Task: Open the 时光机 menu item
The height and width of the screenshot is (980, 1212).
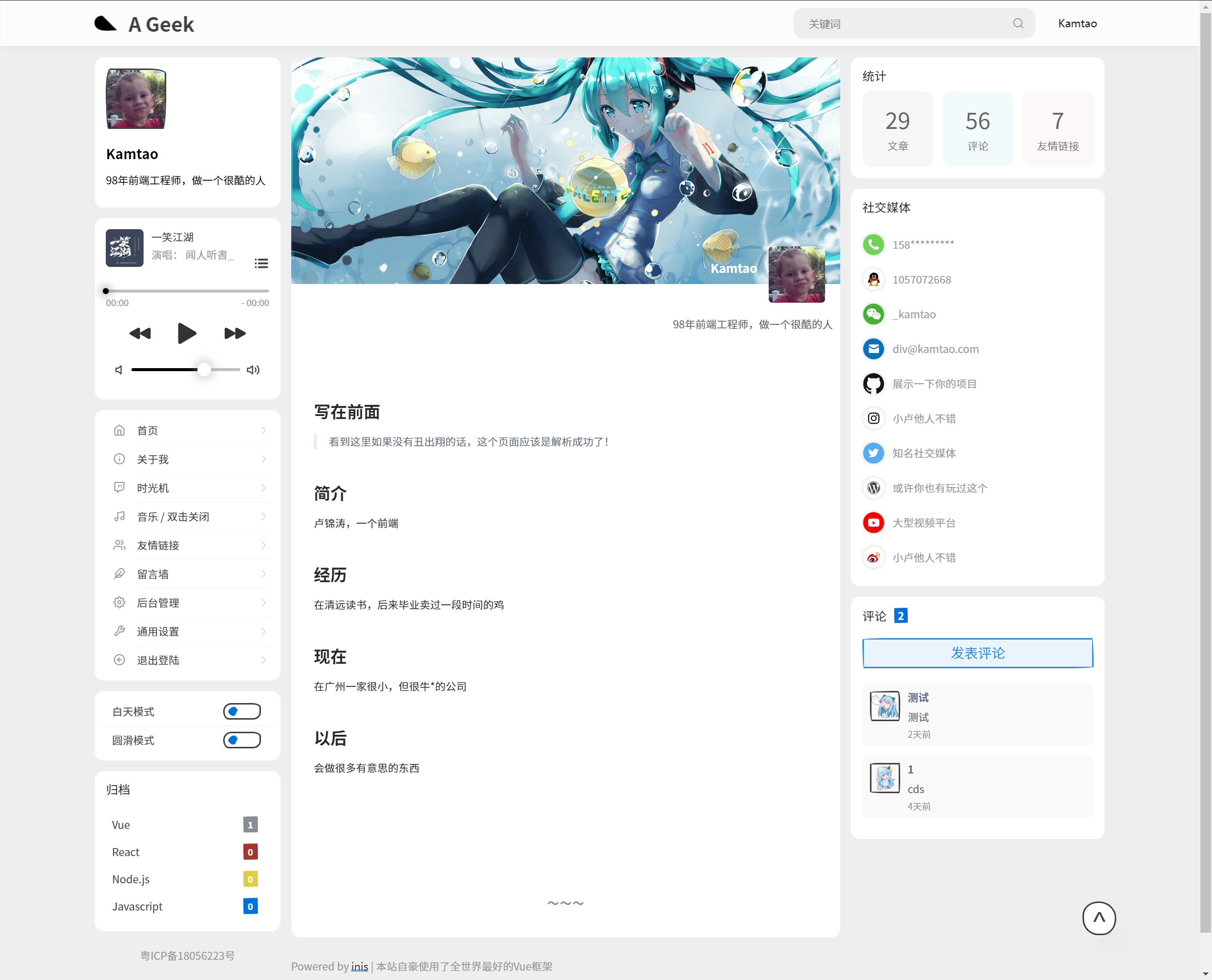Action: [187, 488]
